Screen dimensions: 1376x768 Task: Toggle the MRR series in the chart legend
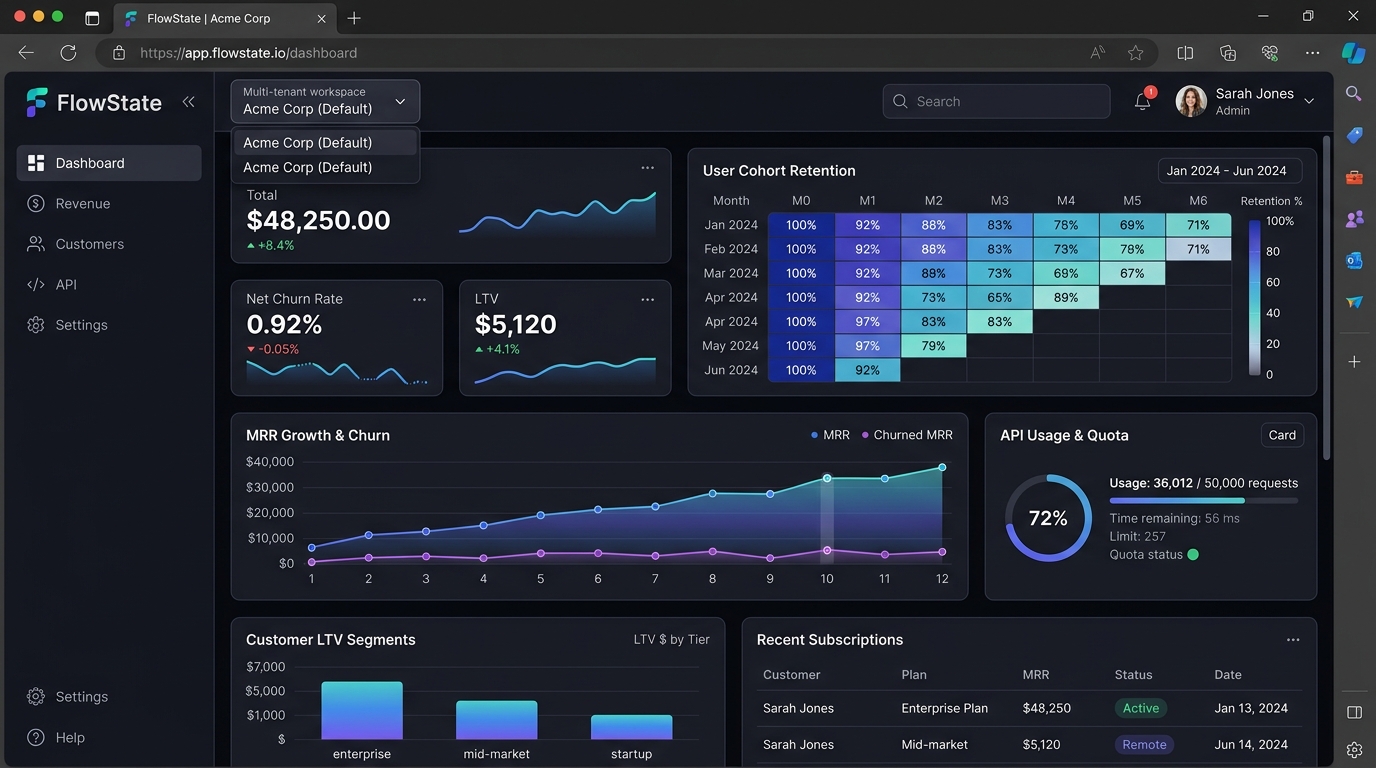830,435
